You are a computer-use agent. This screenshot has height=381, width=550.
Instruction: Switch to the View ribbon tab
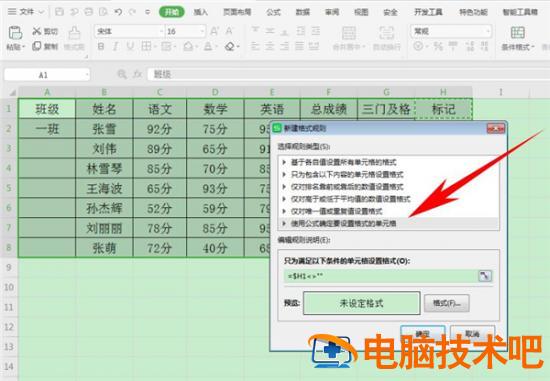pyautogui.click(x=361, y=12)
